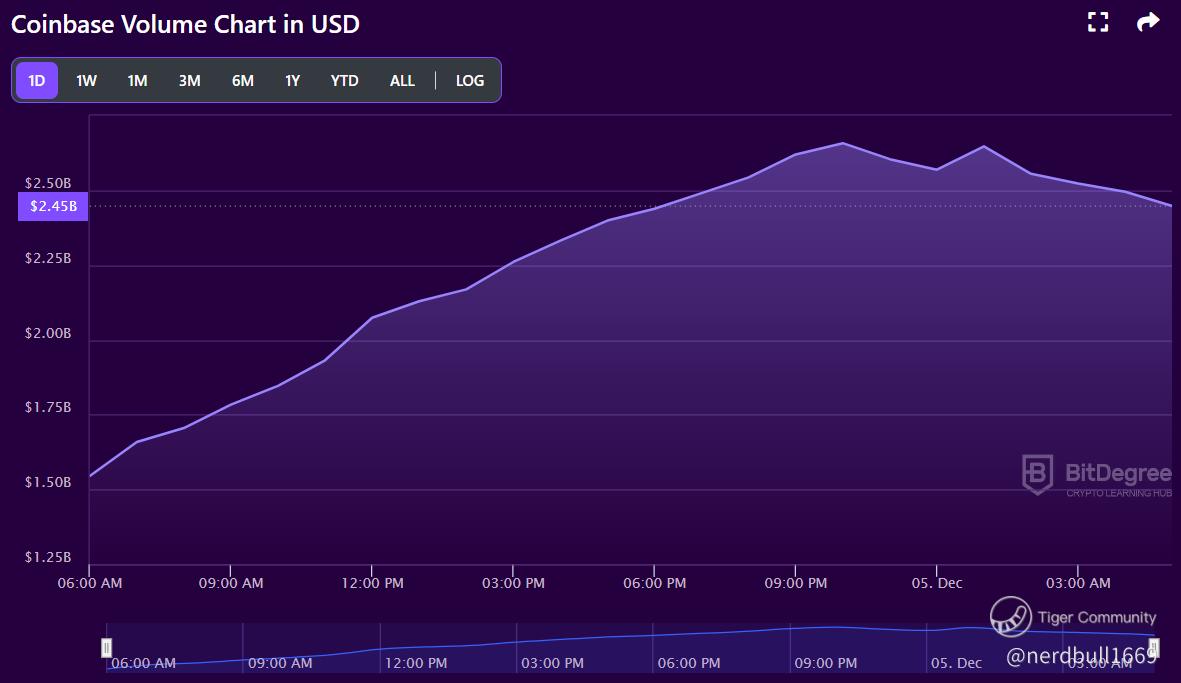
Task: Click the $1.50B axis label
Action: pos(48,482)
